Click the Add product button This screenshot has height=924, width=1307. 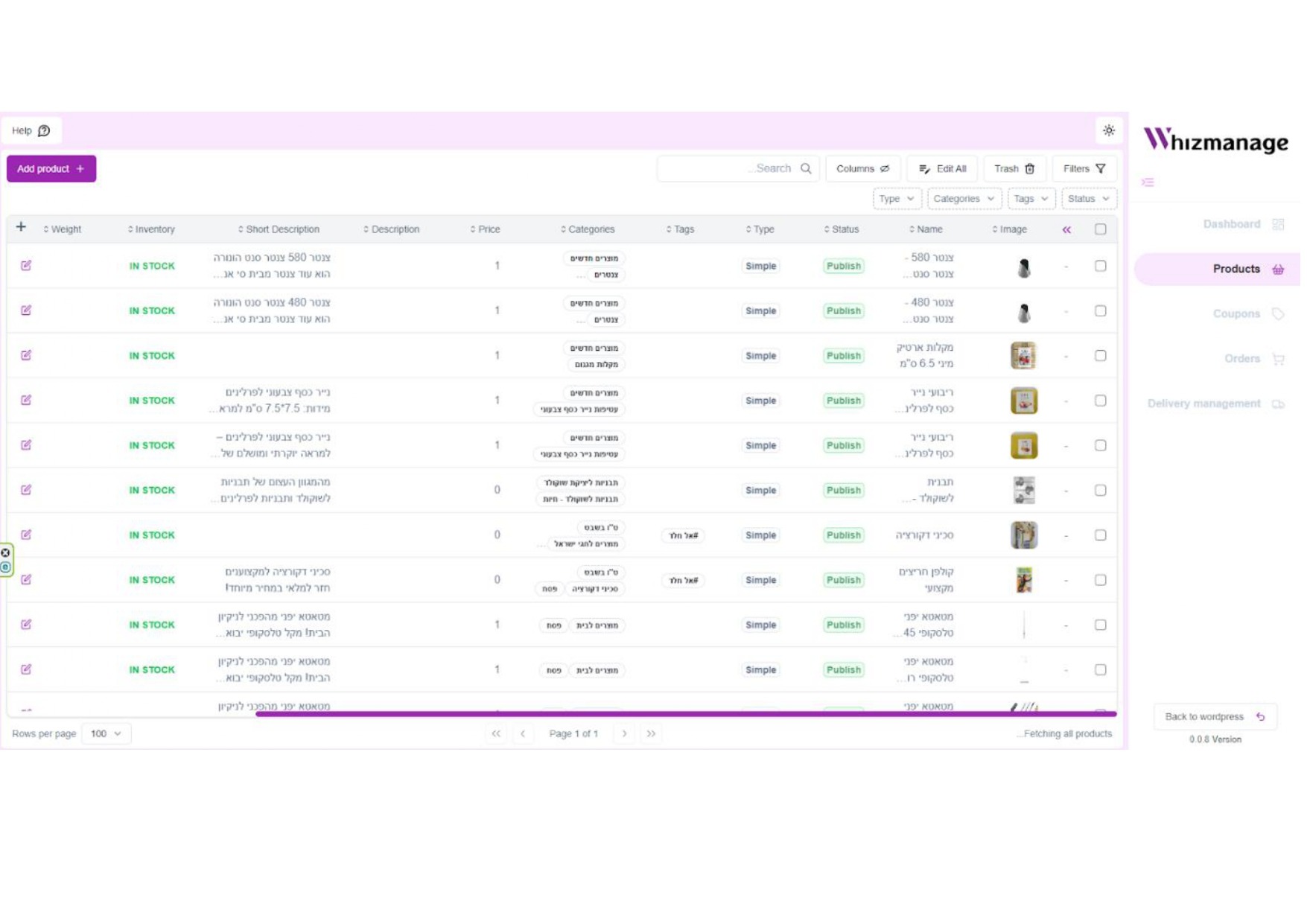(51, 169)
